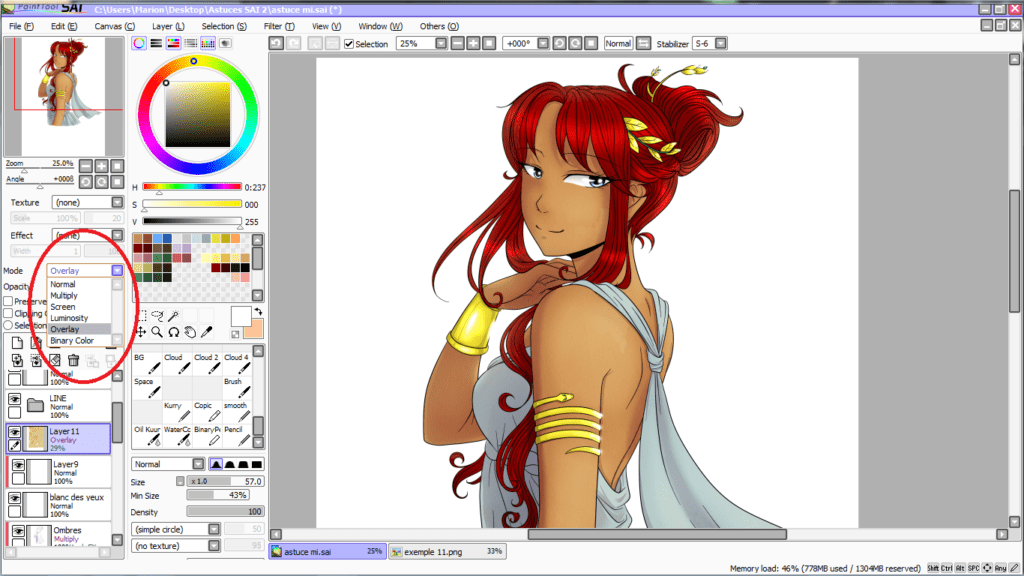1024x576 pixels.
Task: Undo the last action in toolbar
Action: [x=276, y=43]
